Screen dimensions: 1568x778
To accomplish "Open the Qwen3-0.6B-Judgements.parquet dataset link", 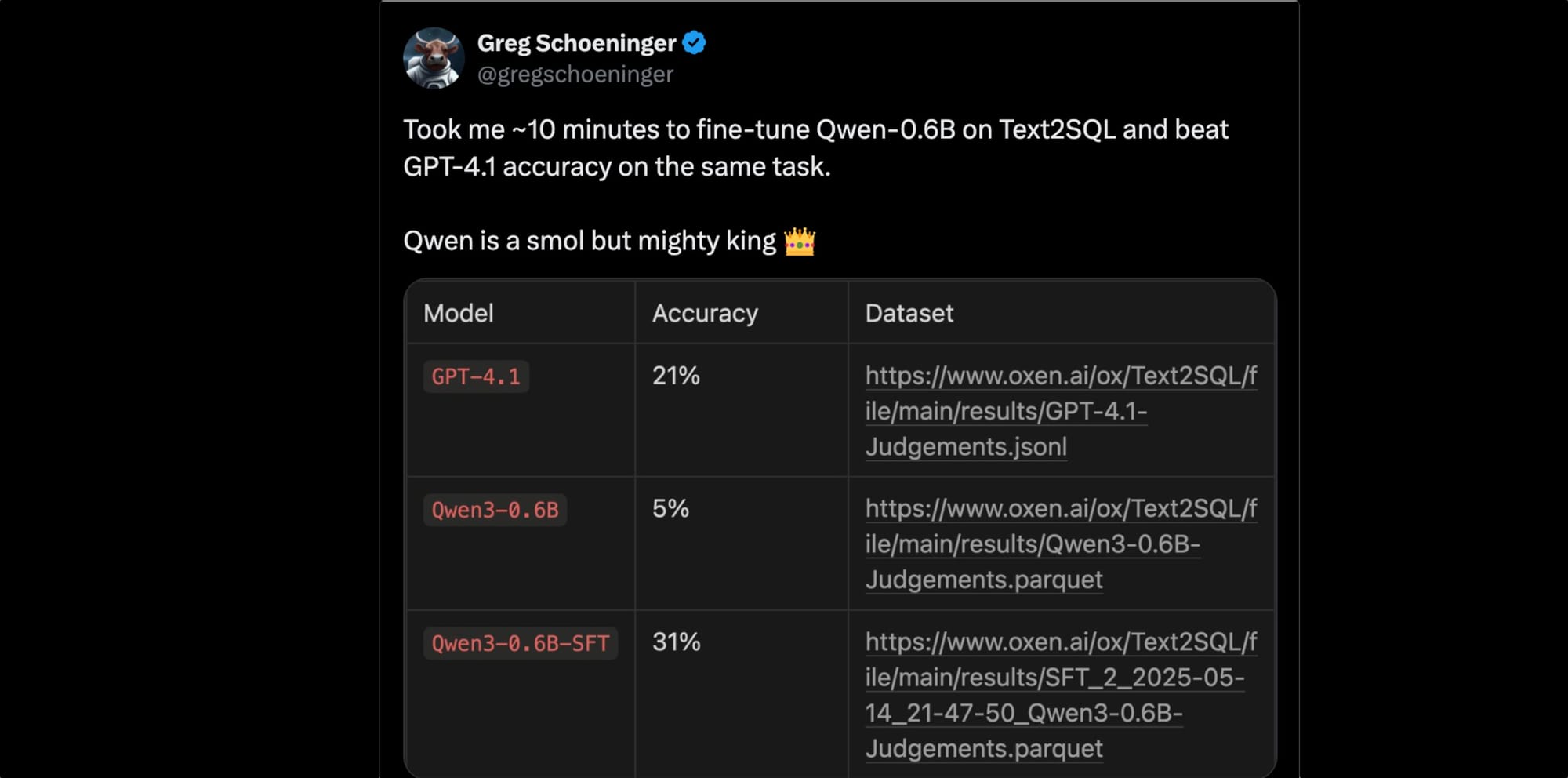I will click(1061, 544).
